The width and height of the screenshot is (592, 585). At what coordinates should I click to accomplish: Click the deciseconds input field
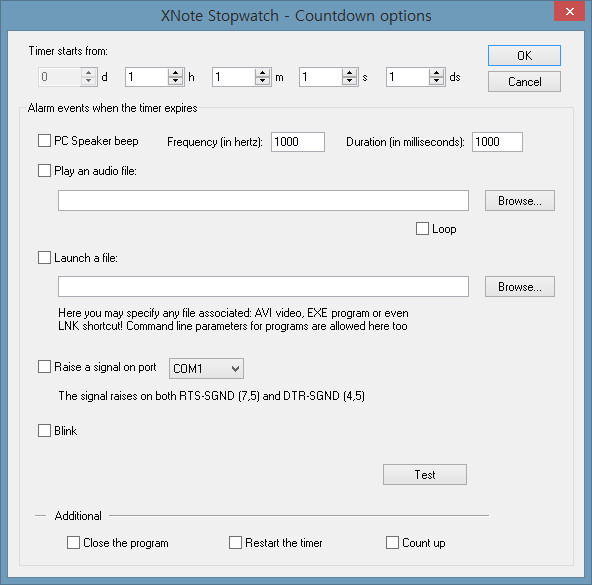pos(408,77)
